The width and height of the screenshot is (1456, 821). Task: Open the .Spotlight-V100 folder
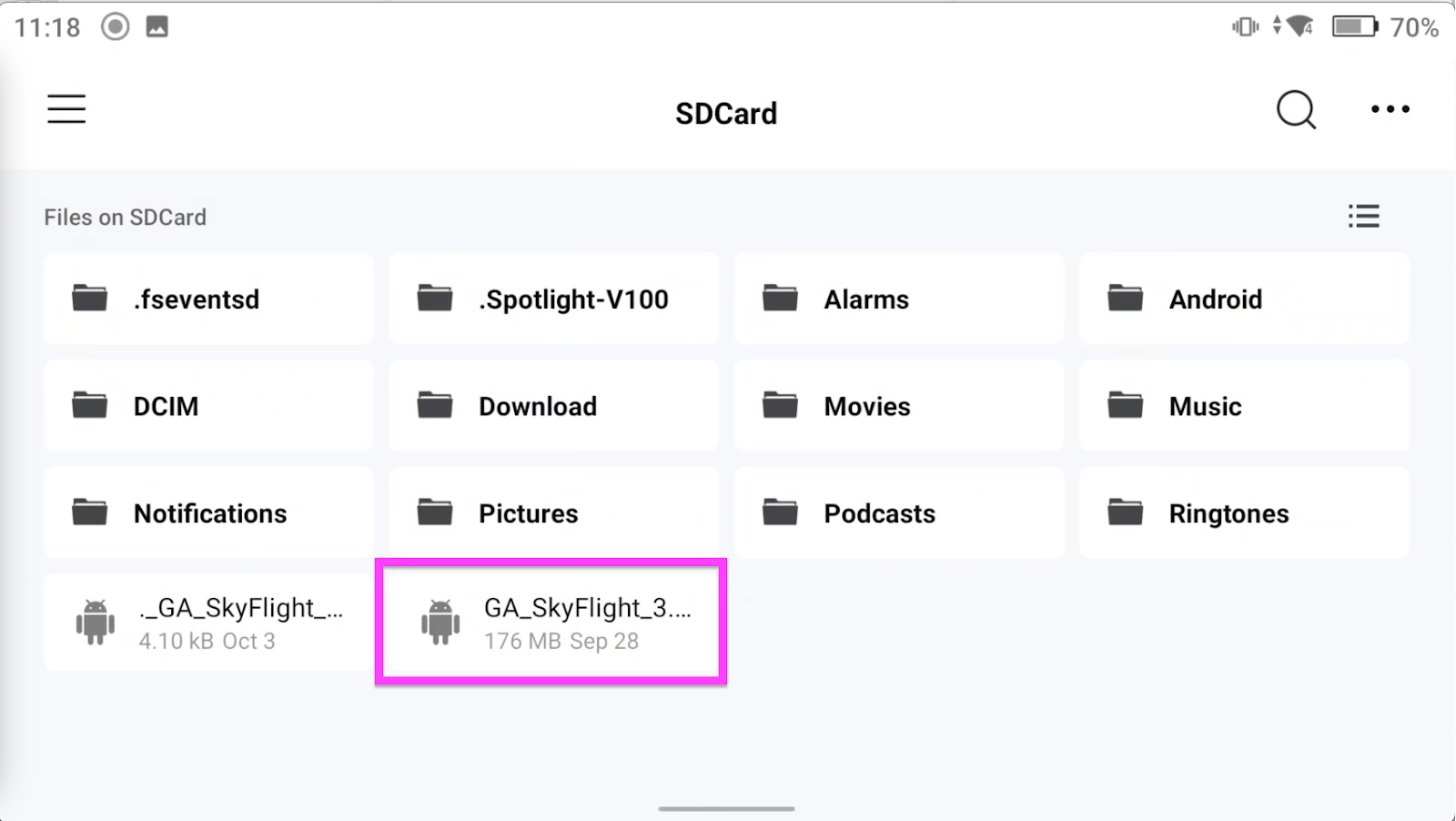click(x=553, y=299)
